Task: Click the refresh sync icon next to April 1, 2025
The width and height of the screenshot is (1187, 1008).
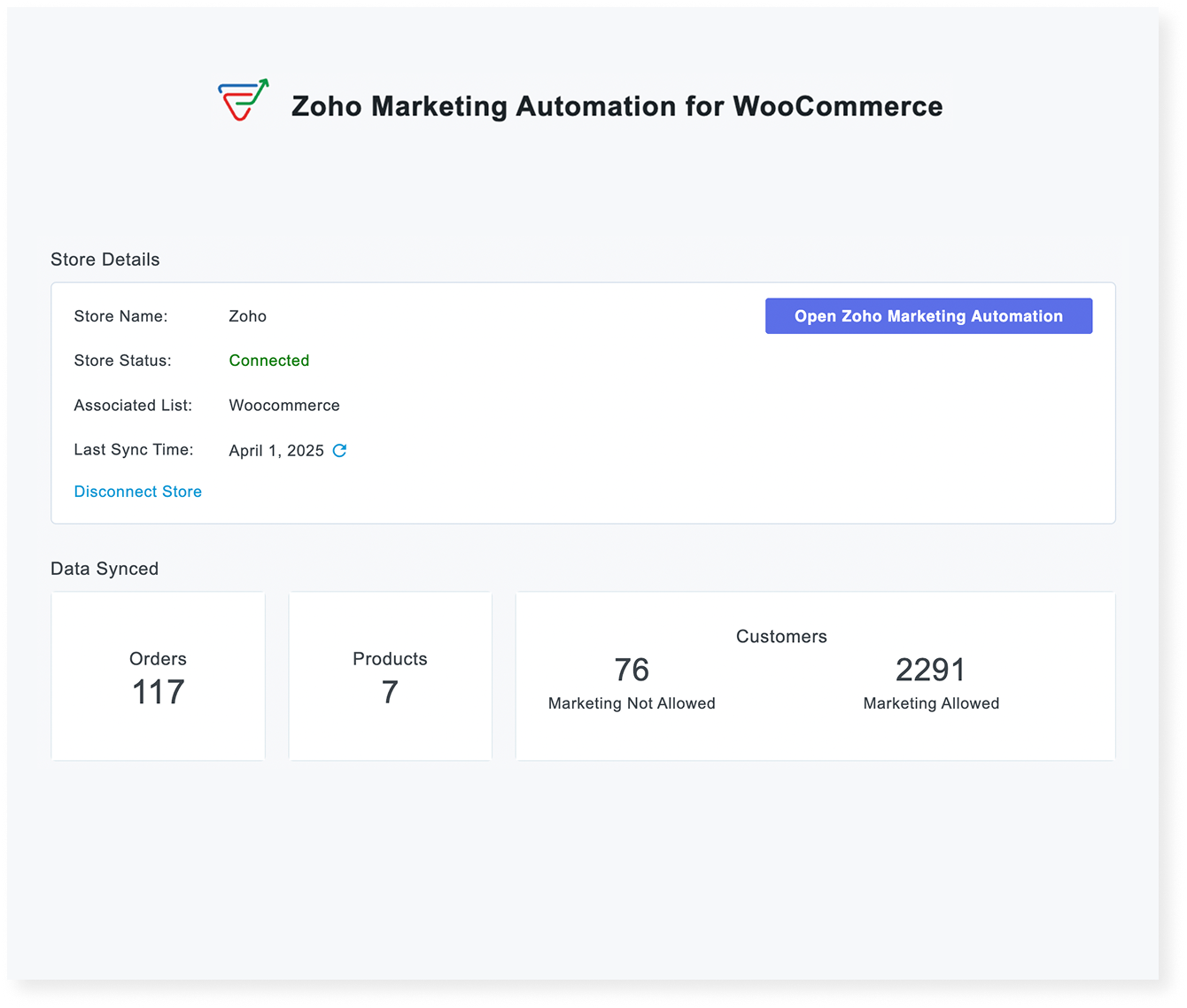Action: click(x=339, y=450)
